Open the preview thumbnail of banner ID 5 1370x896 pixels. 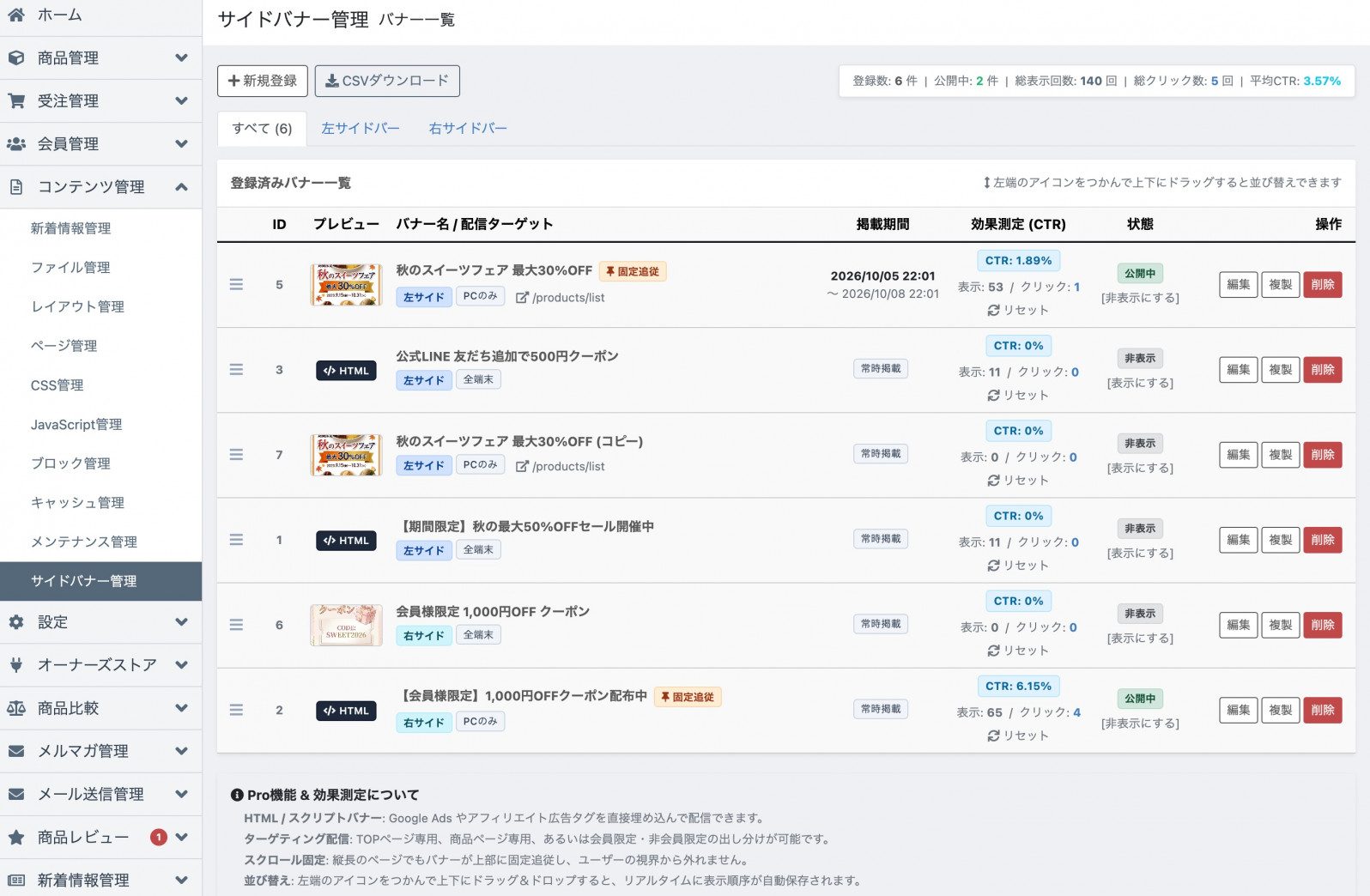pos(346,285)
